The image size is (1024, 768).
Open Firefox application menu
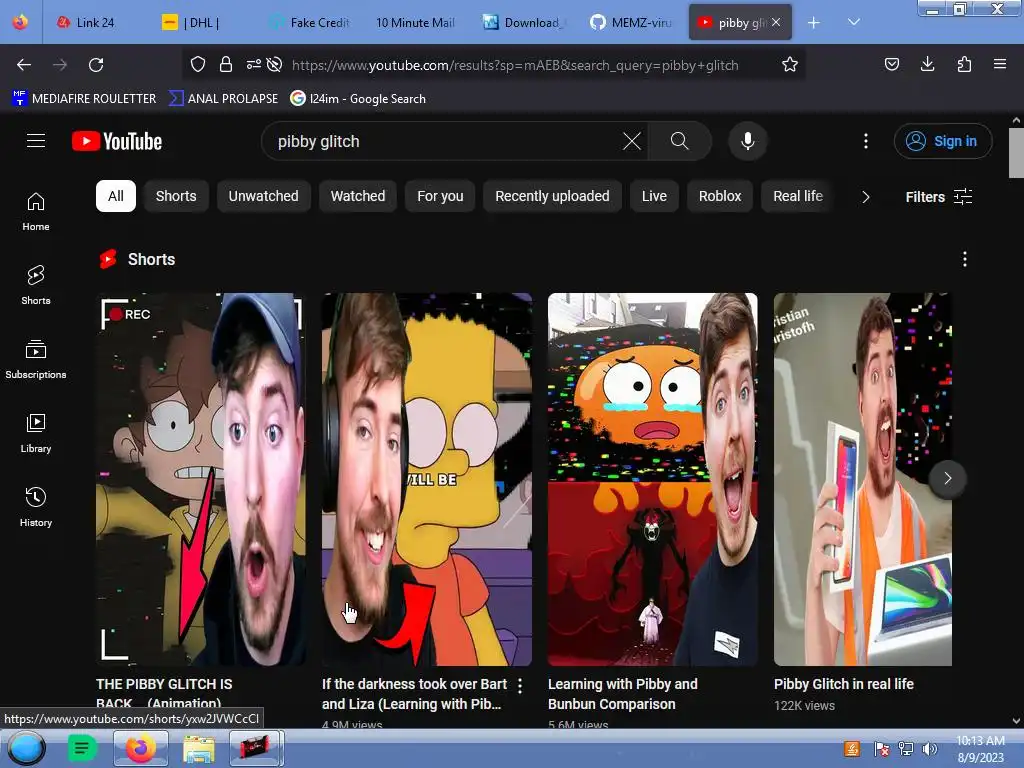1000,64
